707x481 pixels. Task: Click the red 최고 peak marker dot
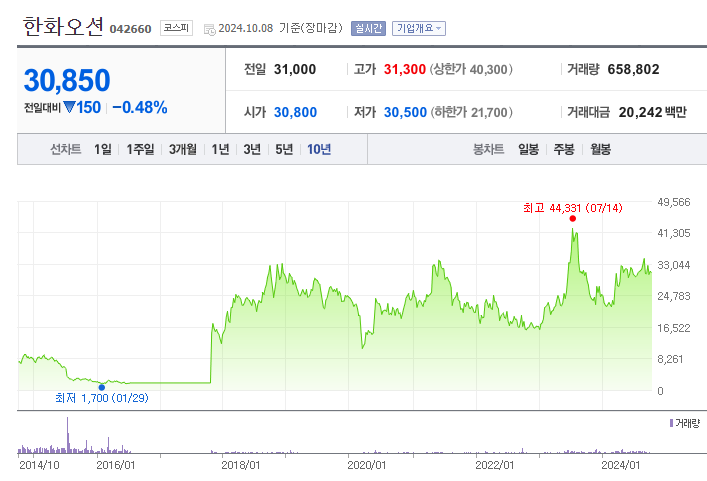point(573,219)
